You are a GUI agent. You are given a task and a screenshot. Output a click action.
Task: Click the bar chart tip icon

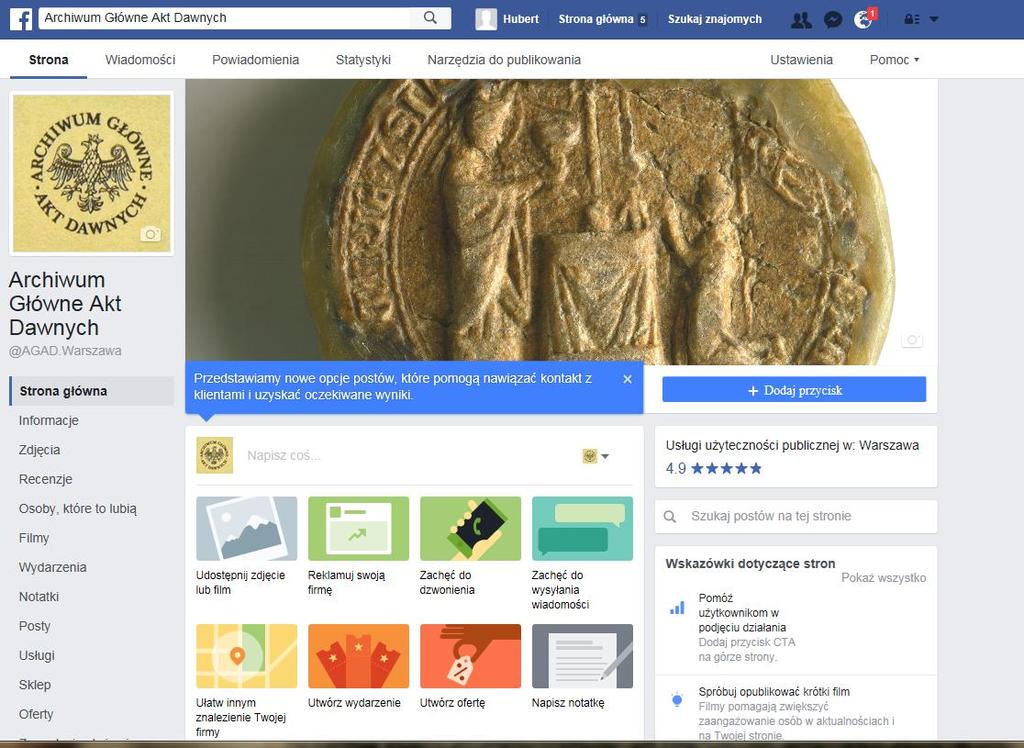click(x=677, y=608)
